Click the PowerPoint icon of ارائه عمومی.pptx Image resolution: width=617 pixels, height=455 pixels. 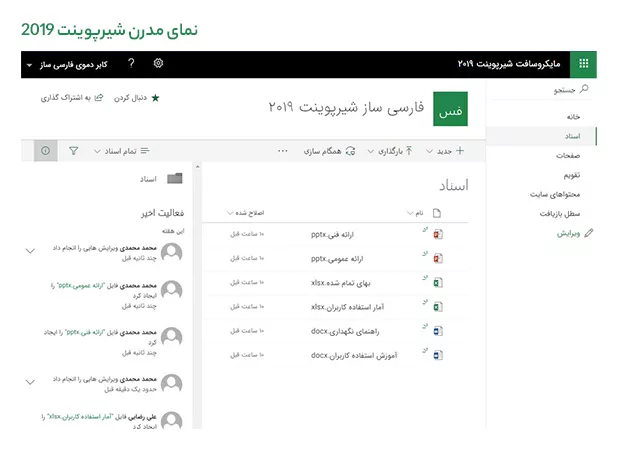pyautogui.click(x=438, y=259)
